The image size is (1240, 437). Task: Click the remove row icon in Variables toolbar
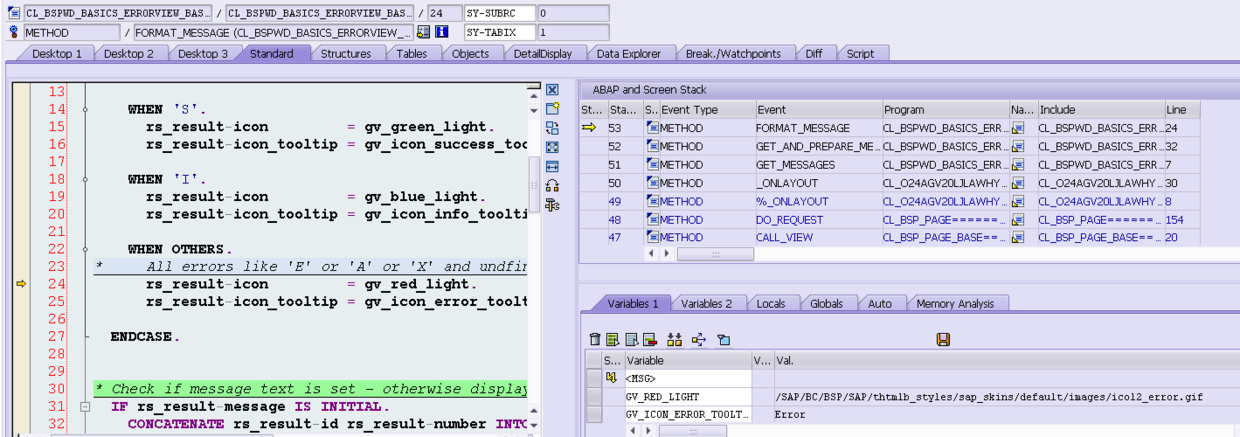[649, 340]
